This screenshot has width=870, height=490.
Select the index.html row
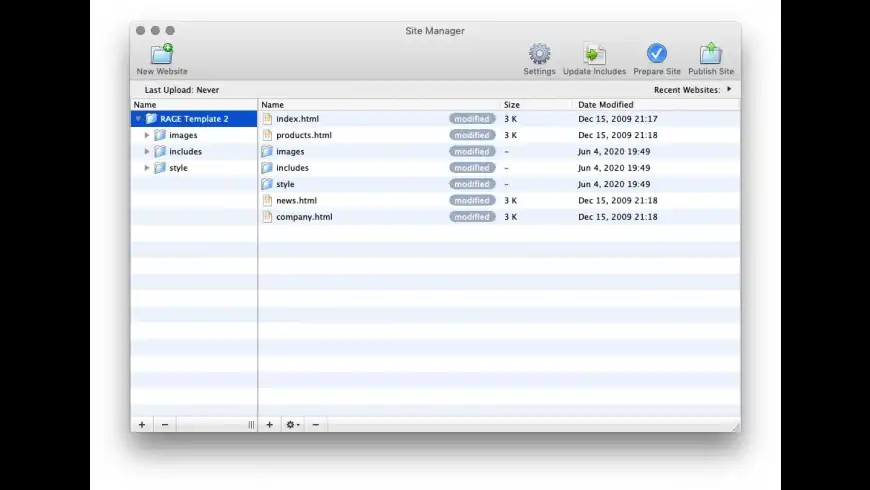(x=499, y=119)
